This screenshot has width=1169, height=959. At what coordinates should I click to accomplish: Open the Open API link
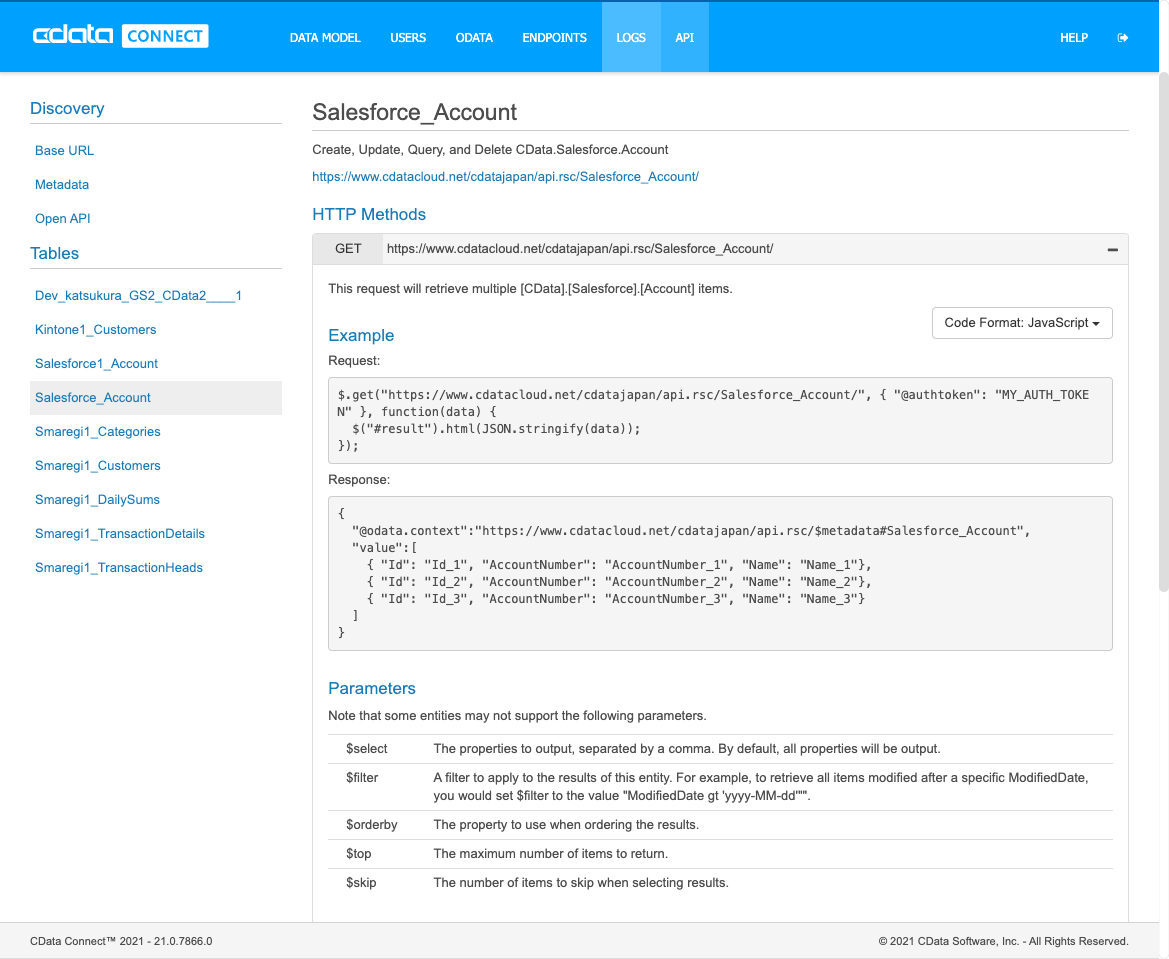63,218
